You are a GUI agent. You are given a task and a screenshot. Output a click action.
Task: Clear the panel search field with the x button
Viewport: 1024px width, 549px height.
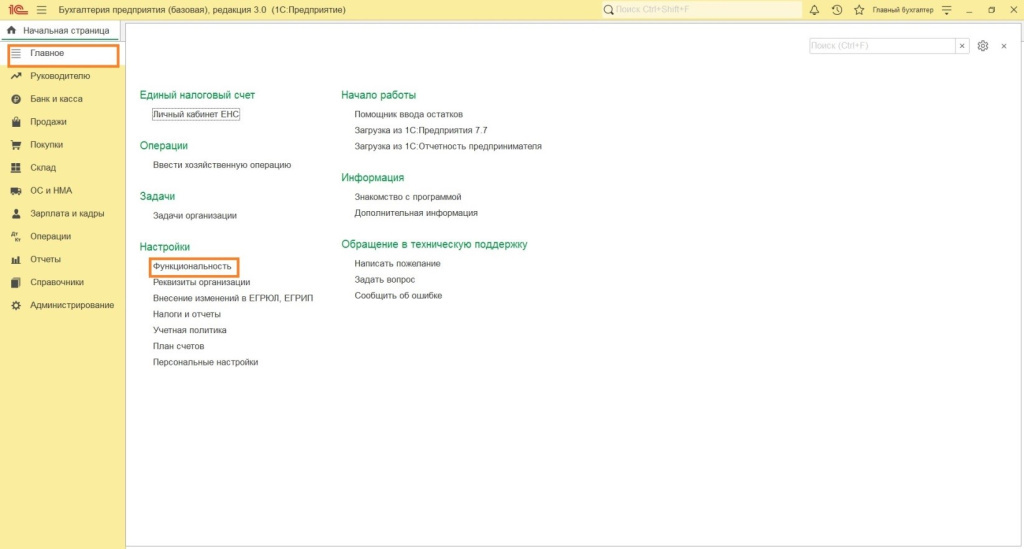[x=962, y=46]
